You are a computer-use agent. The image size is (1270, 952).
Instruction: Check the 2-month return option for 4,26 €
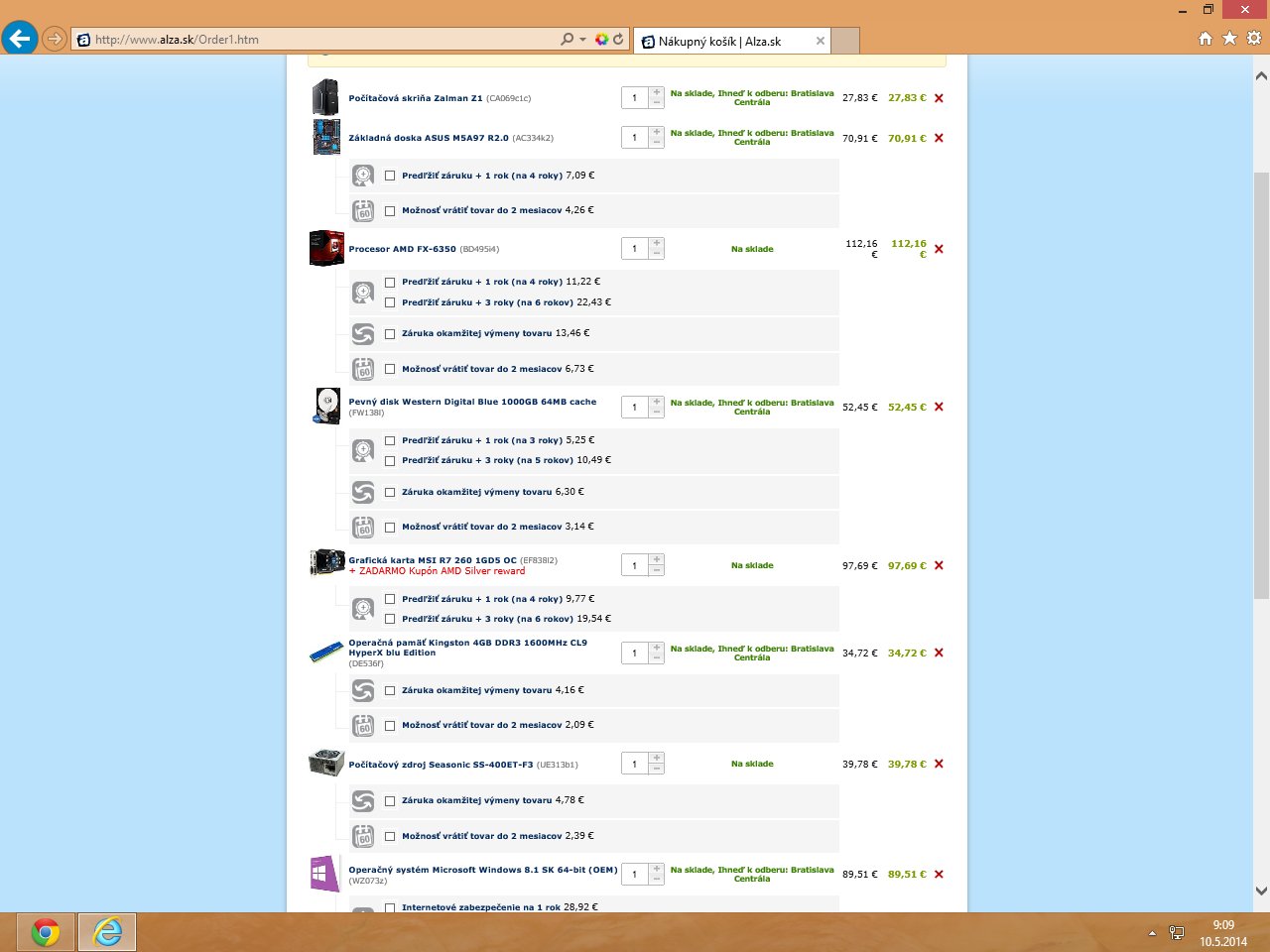click(390, 211)
